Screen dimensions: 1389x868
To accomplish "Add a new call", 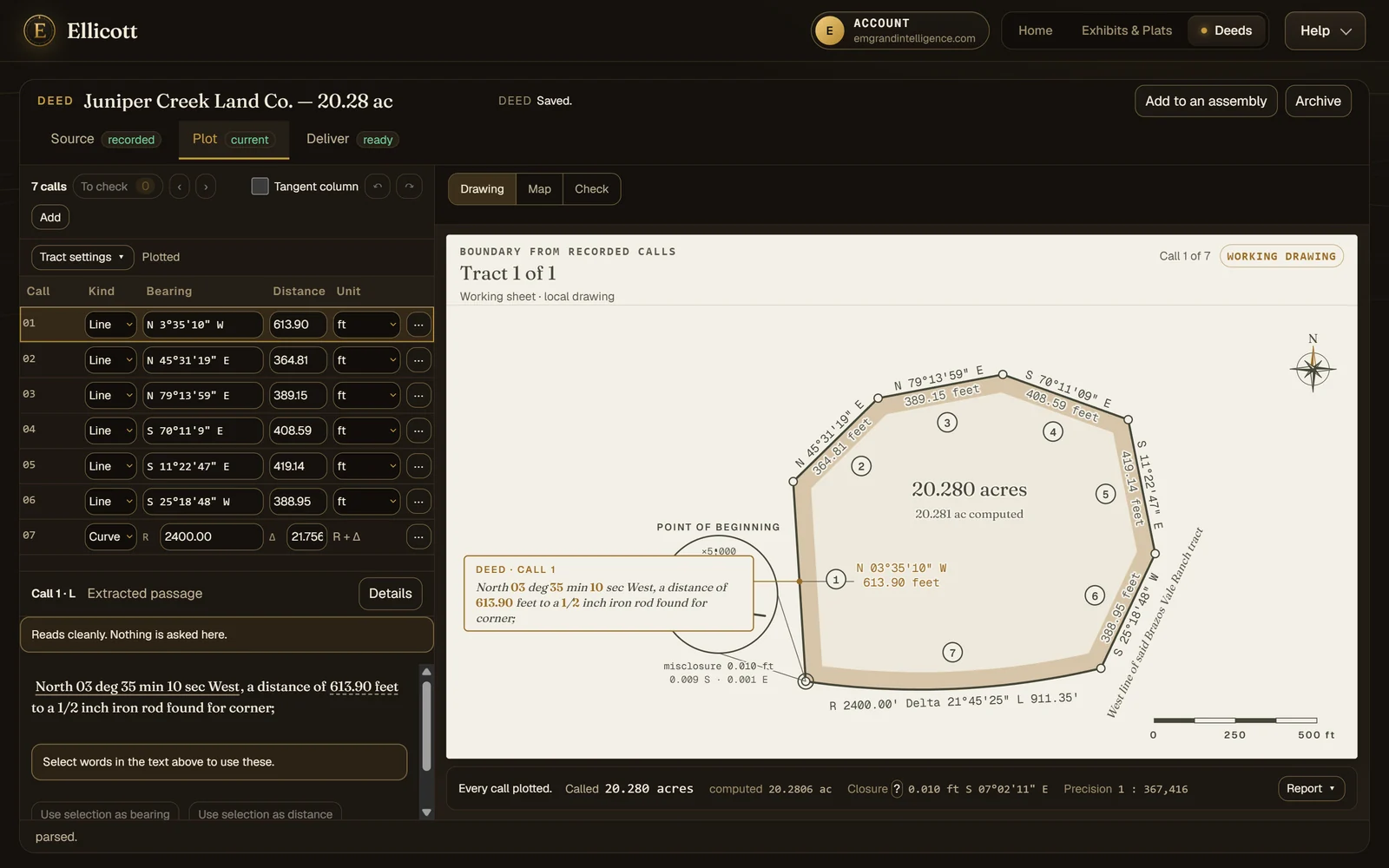I will (50, 218).
